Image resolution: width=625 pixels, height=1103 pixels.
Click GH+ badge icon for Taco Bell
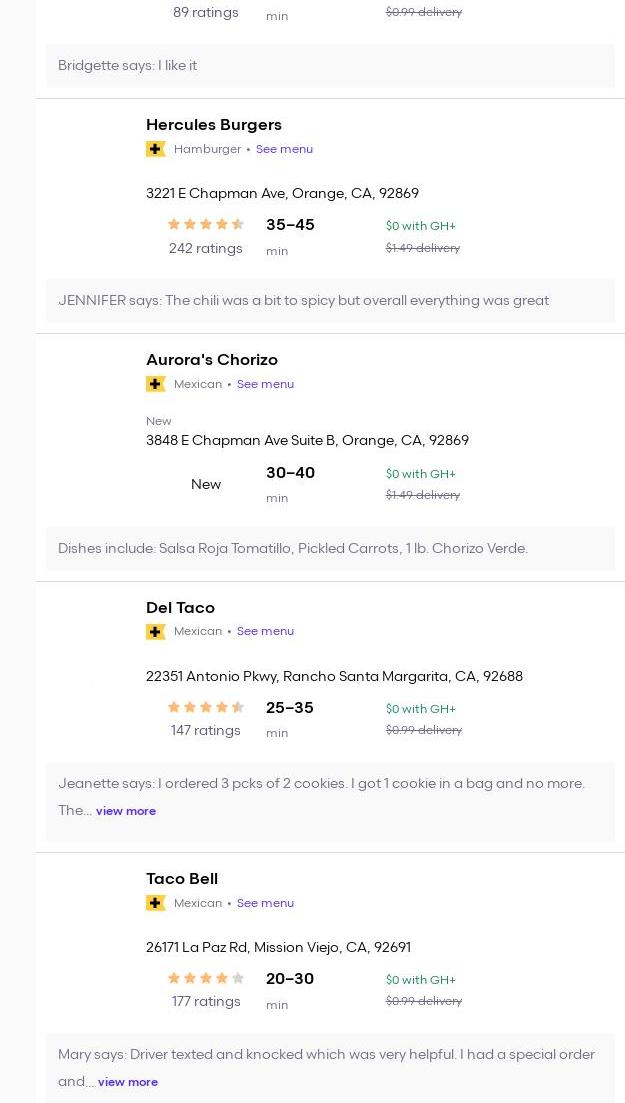tap(155, 903)
